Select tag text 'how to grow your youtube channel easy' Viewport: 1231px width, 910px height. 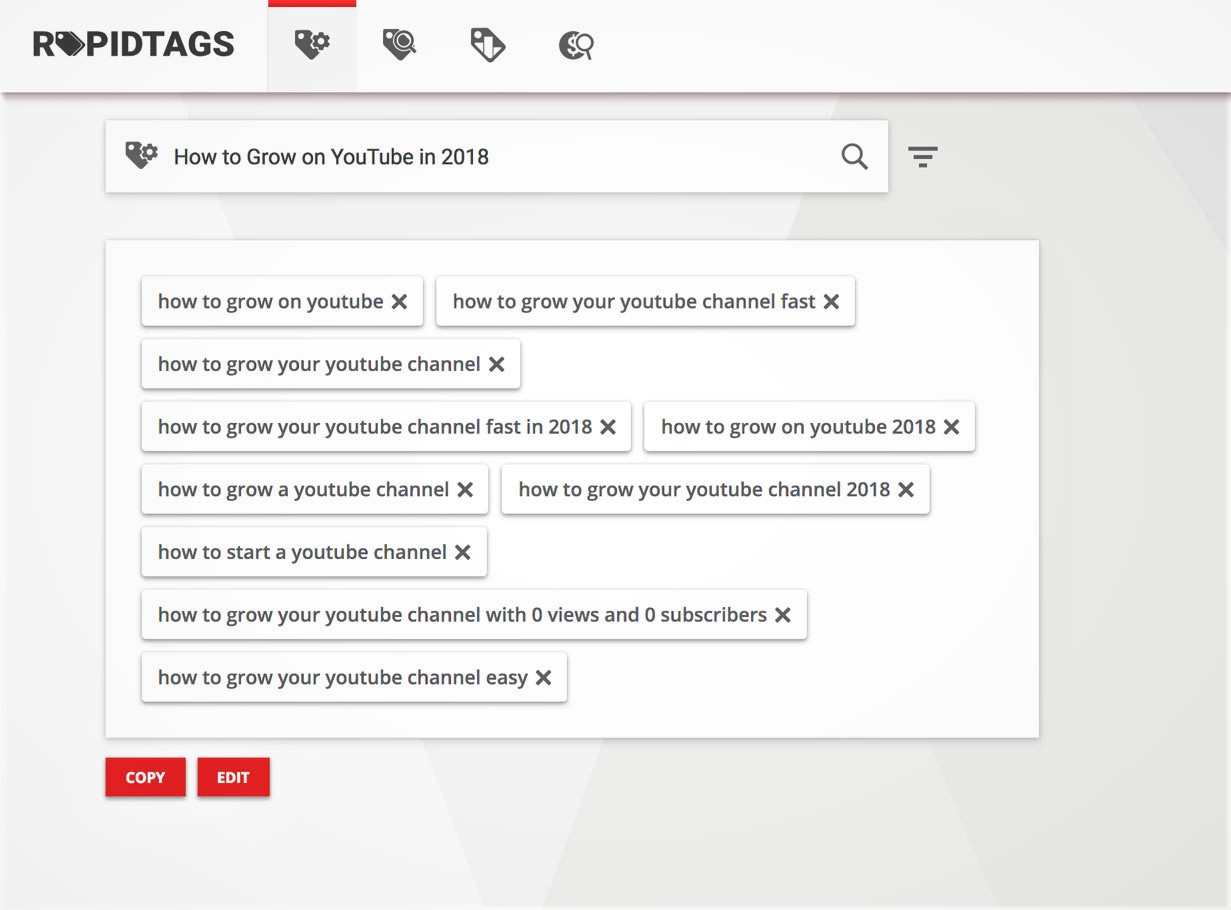(x=343, y=678)
